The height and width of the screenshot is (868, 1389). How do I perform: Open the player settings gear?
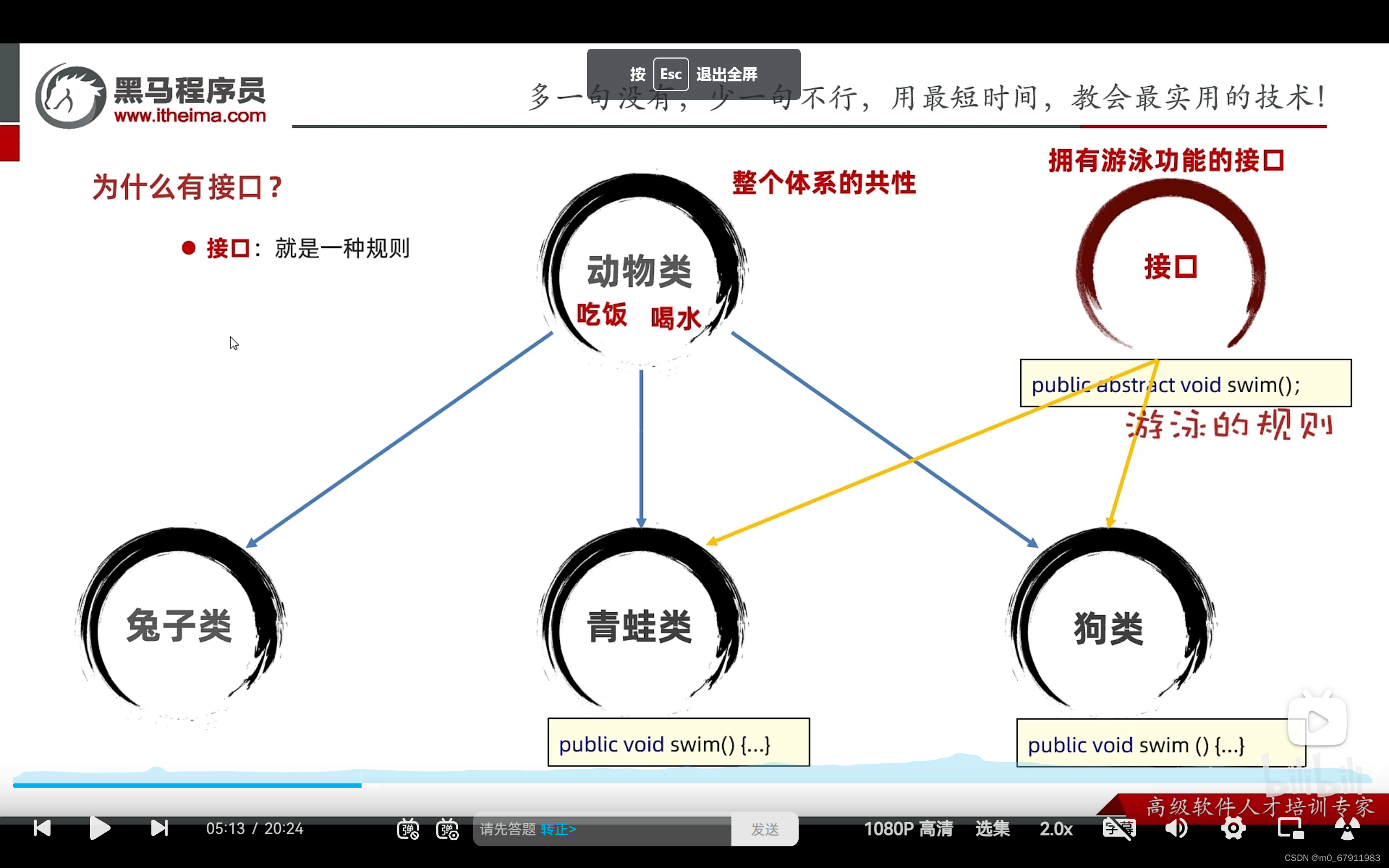tap(1233, 828)
